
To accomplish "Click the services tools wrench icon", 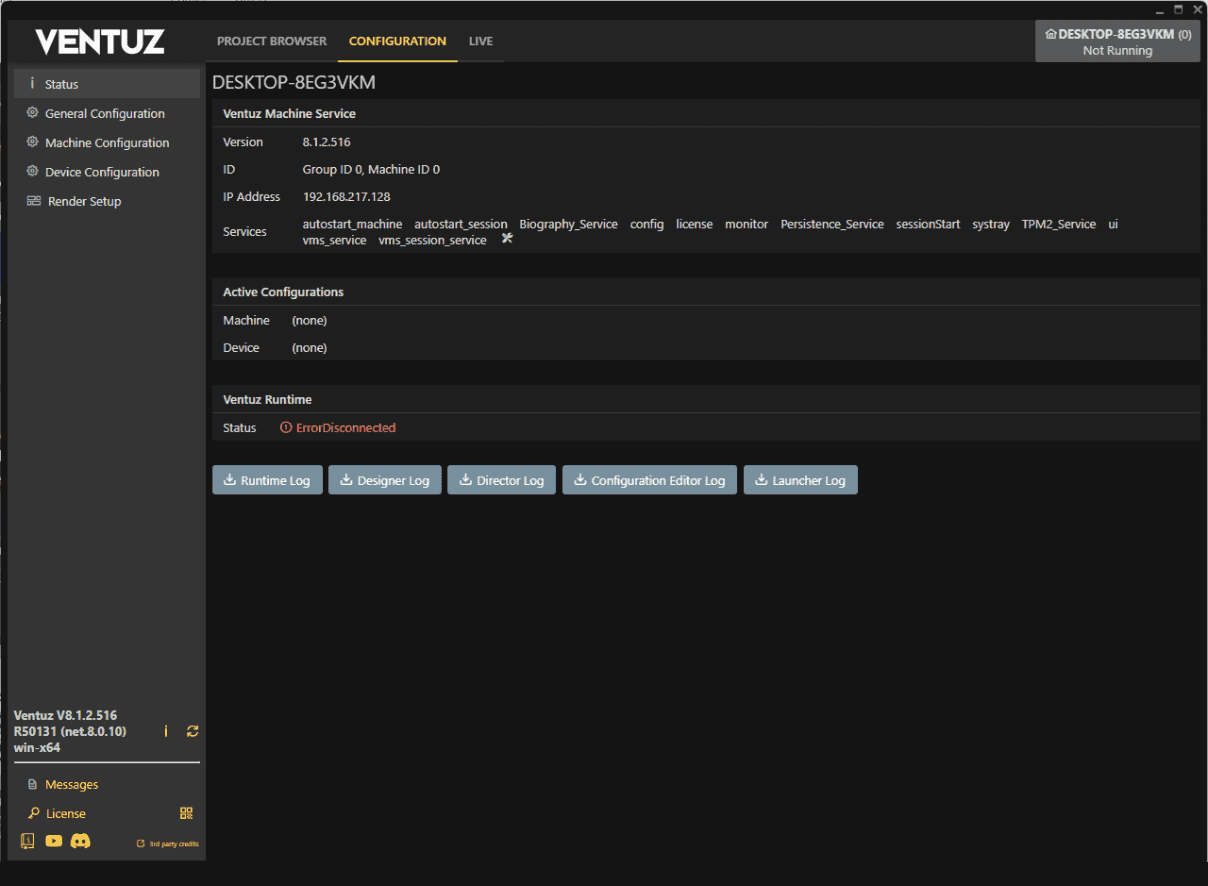I will pyautogui.click(x=507, y=238).
